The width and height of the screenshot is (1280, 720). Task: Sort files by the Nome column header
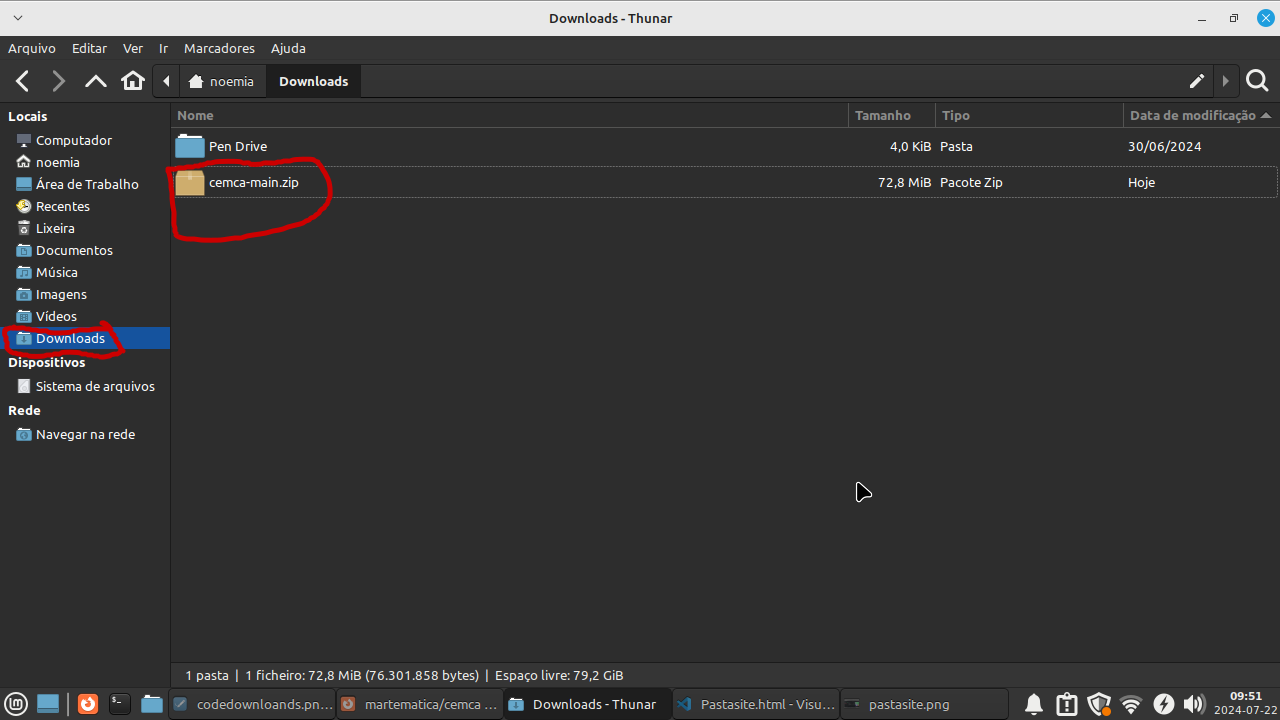(x=509, y=115)
